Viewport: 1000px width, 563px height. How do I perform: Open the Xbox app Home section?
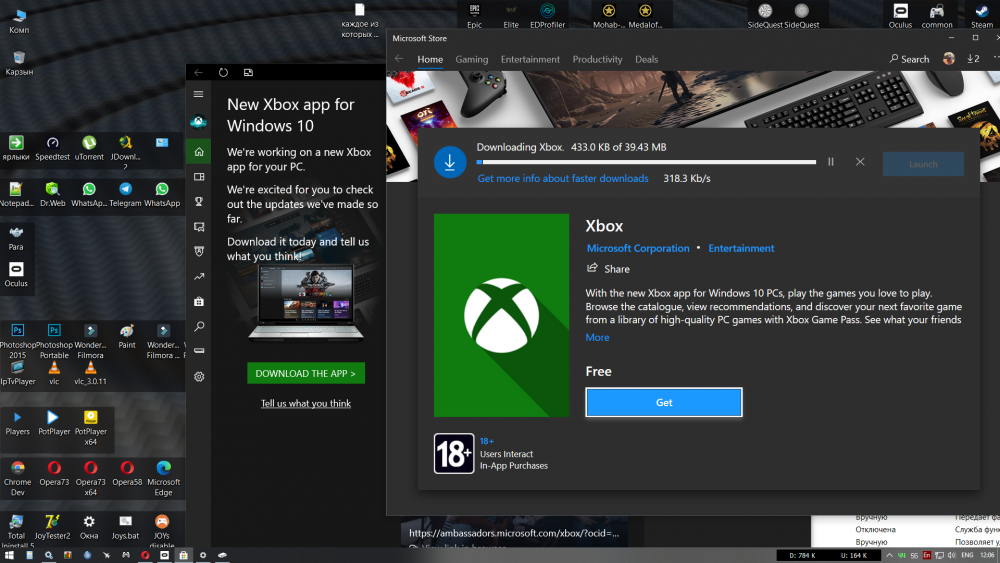(199, 152)
